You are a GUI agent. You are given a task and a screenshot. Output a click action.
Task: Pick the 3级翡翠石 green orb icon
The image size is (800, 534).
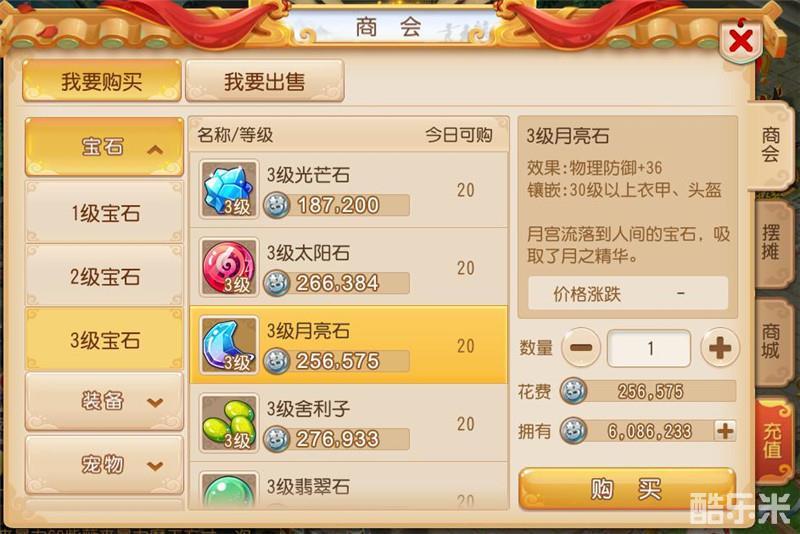[229, 490]
